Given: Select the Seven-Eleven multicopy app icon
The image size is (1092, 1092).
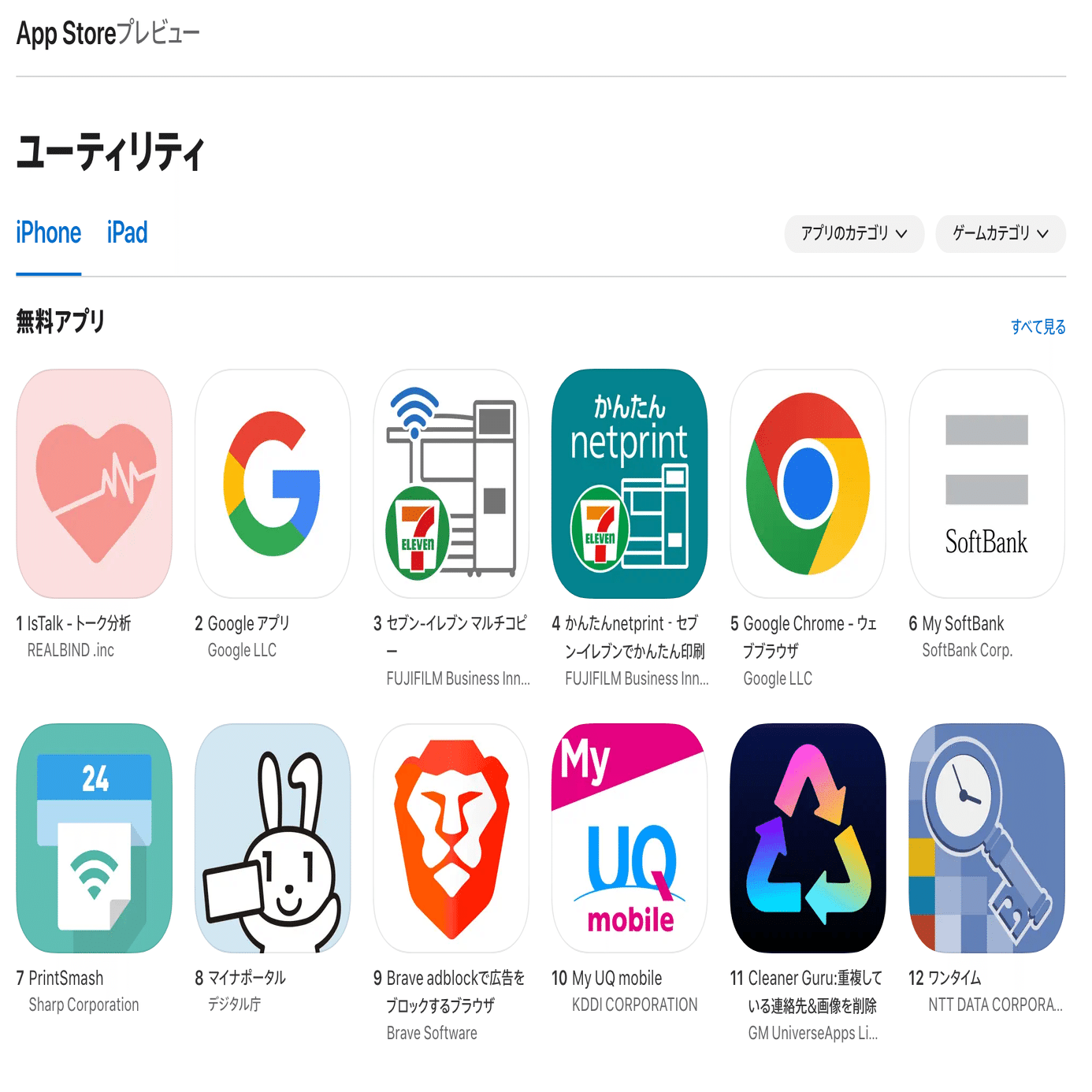Looking at the screenshot, I should [451, 484].
